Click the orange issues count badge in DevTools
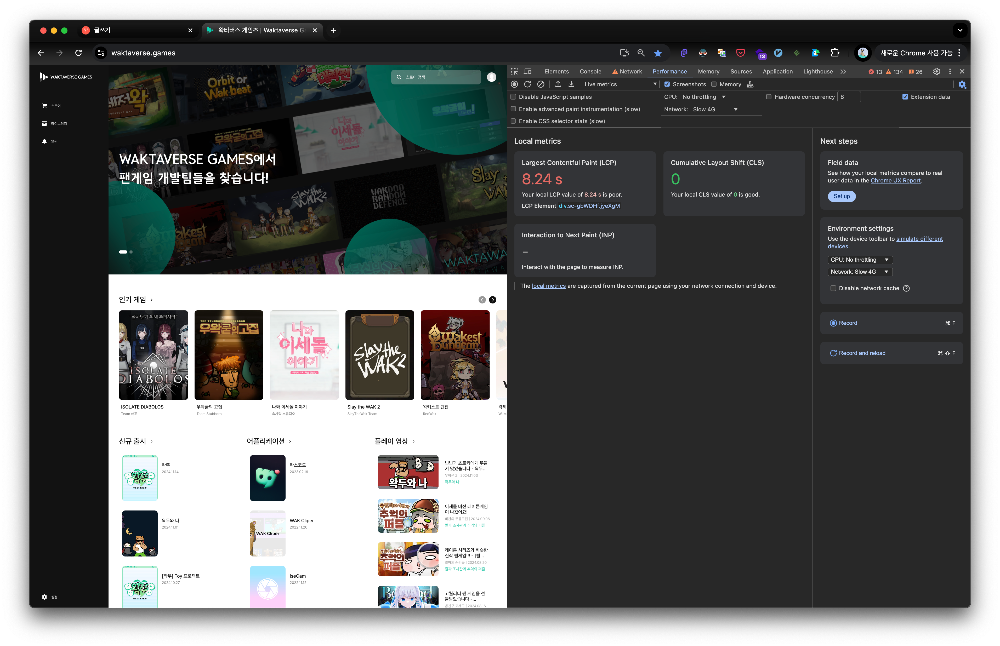1000x646 pixels. (x=915, y=71)
